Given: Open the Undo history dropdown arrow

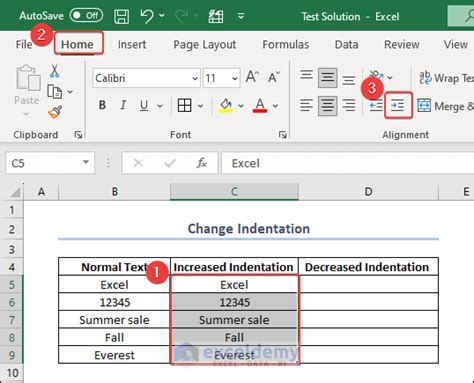Looking at the screenshot, I should (x=162, y=15).
